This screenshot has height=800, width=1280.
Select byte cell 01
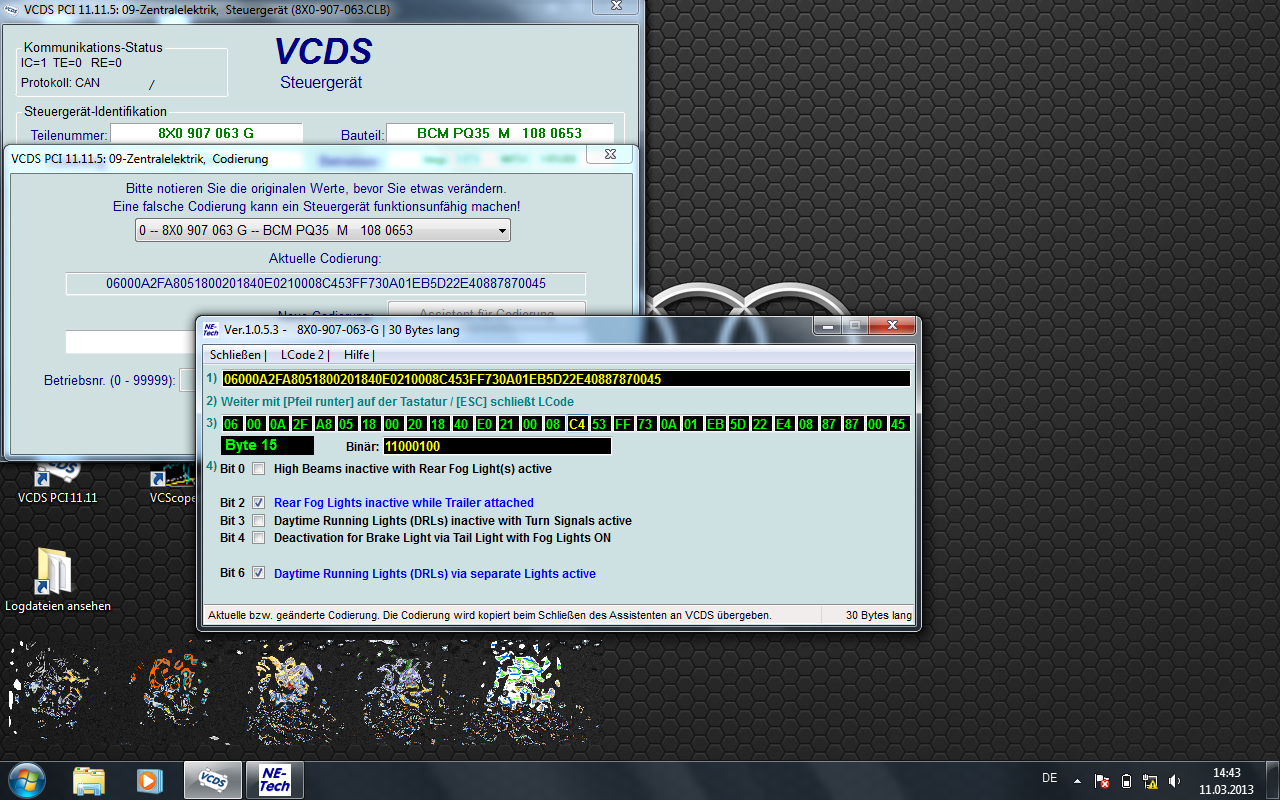(x=692, y=424)
